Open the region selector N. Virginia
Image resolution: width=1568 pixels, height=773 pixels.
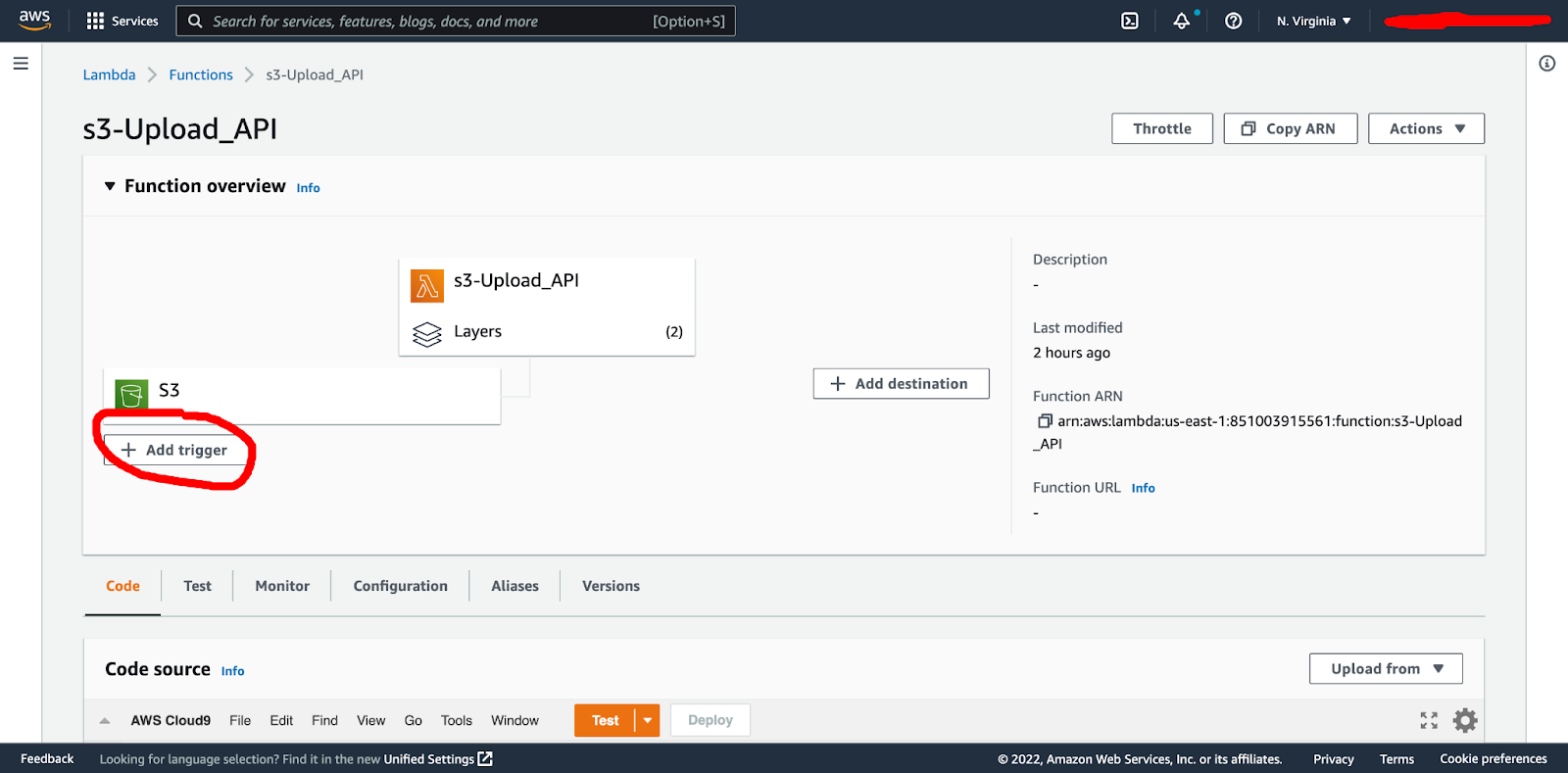pyautogui.click(x=1313, y=21)
